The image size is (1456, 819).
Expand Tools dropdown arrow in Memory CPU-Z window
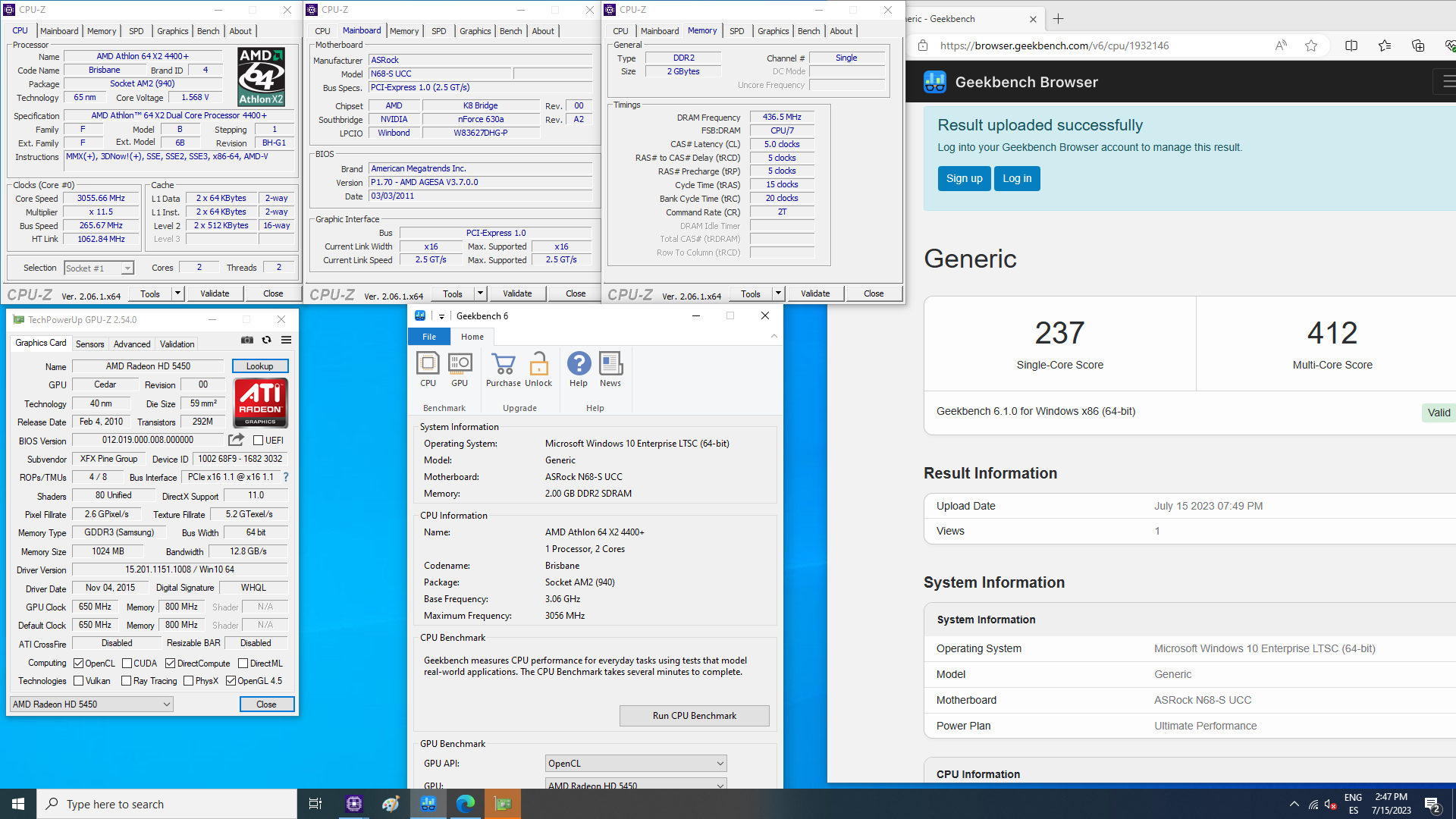coord(778,293)
